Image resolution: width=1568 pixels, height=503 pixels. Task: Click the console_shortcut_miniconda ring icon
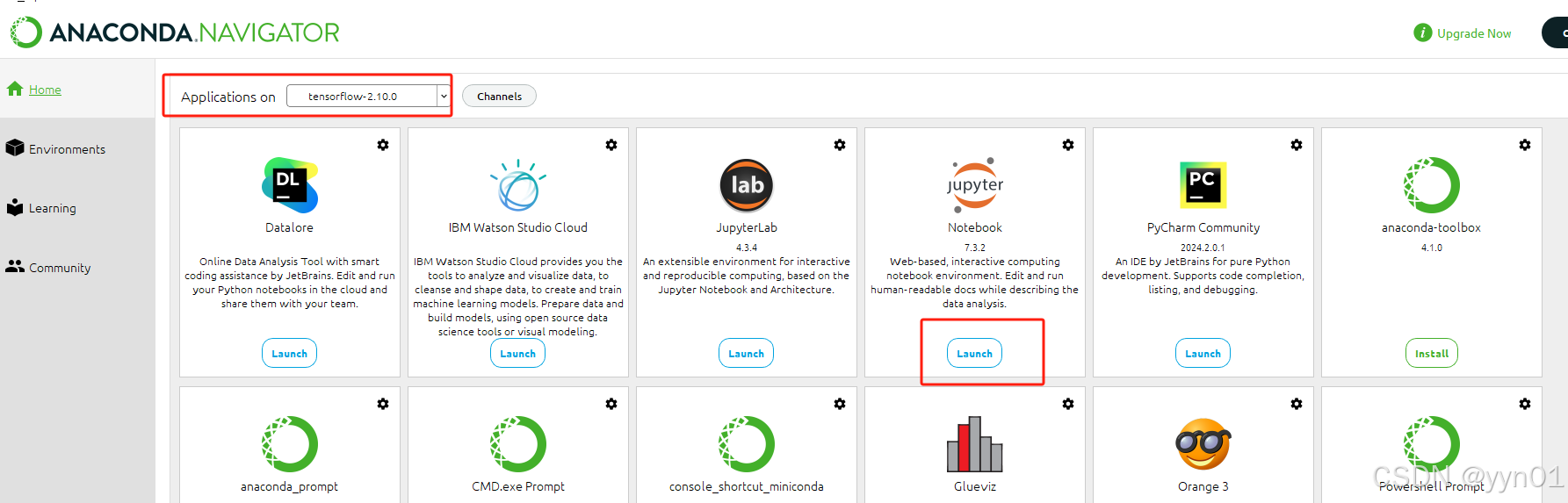tap(747, 444)
